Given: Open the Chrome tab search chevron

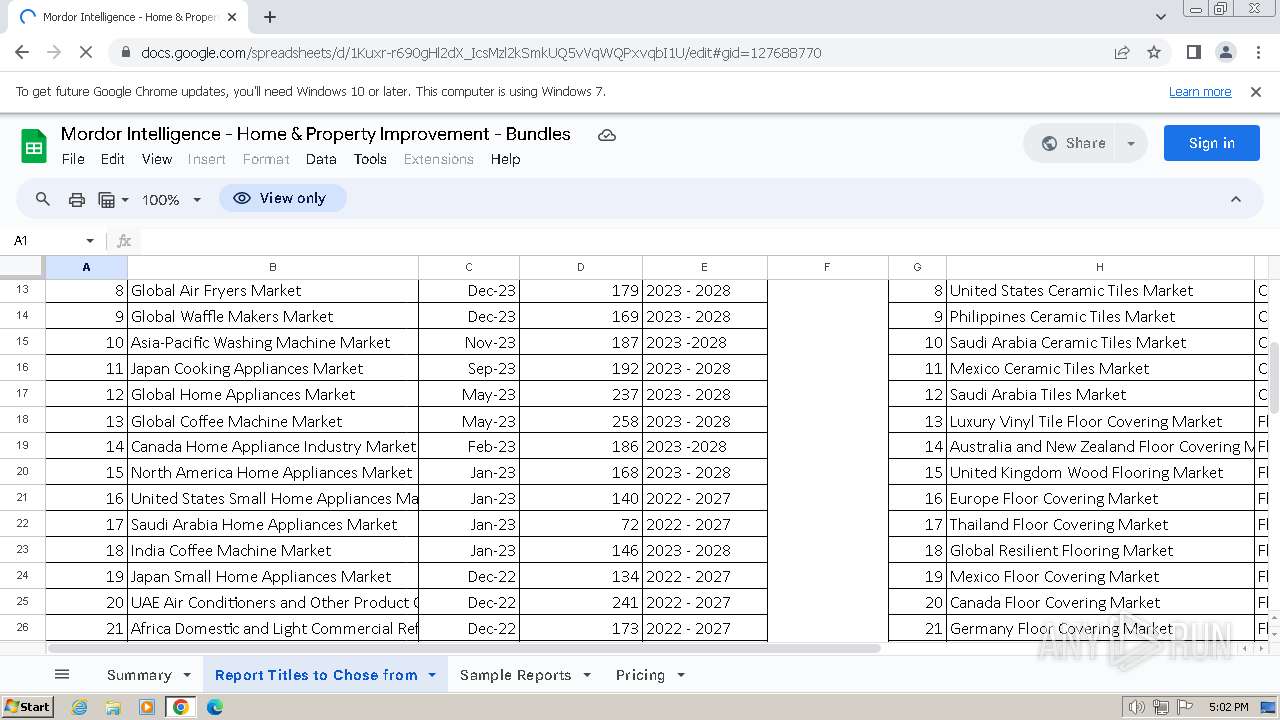Looking at the screenshot, I should (x=1160, y=17).
